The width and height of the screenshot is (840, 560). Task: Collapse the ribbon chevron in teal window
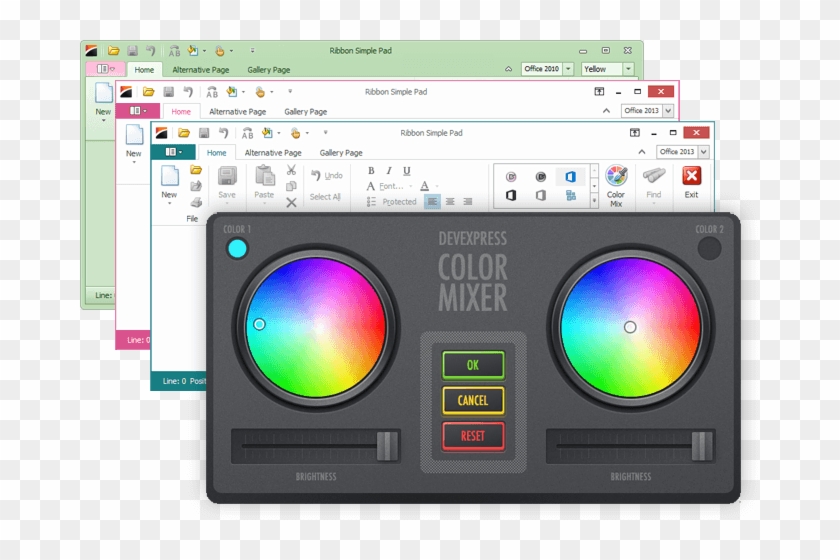tap(642, 152)
